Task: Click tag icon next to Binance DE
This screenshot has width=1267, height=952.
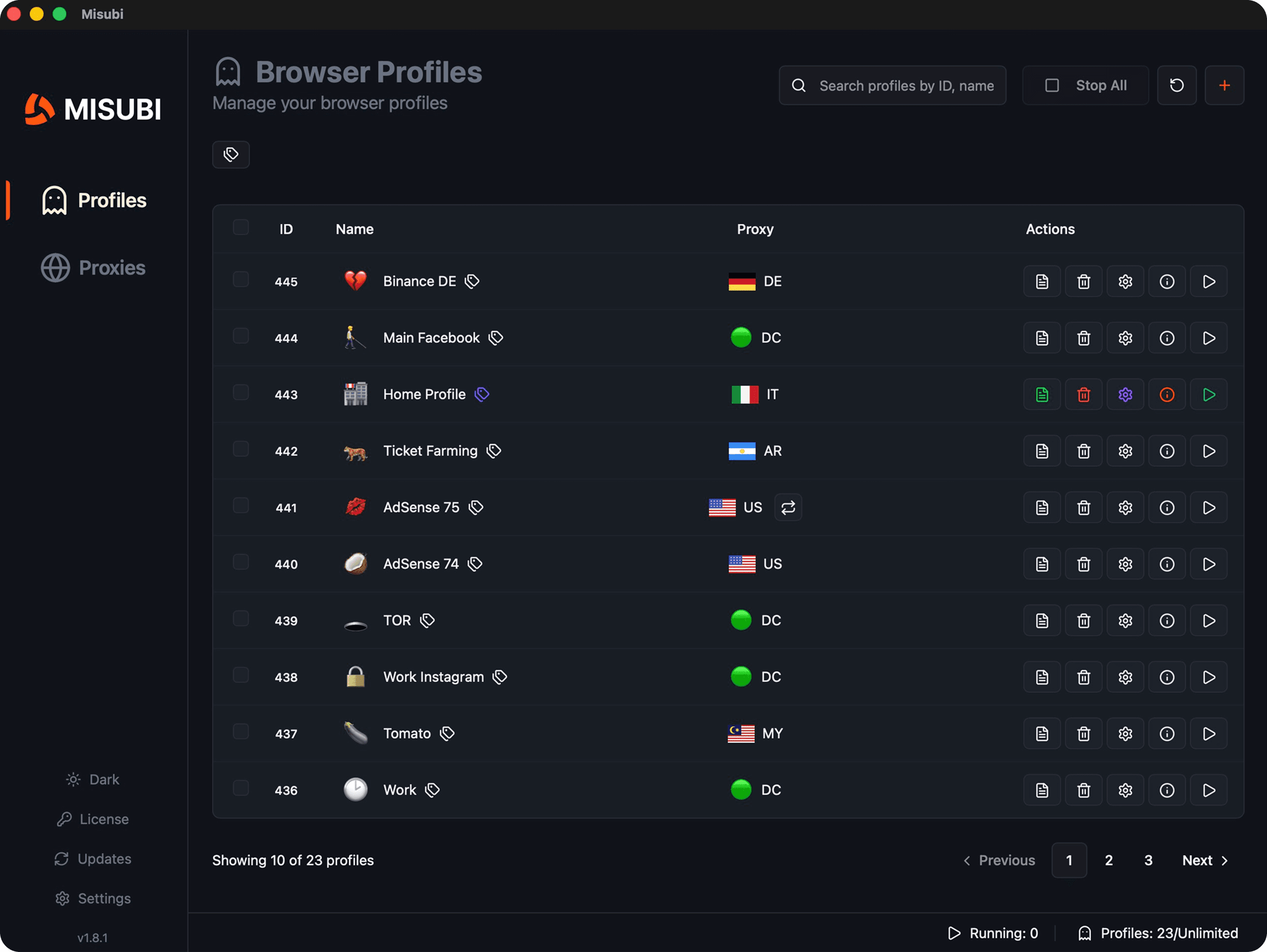Action: tap(472, 281)
